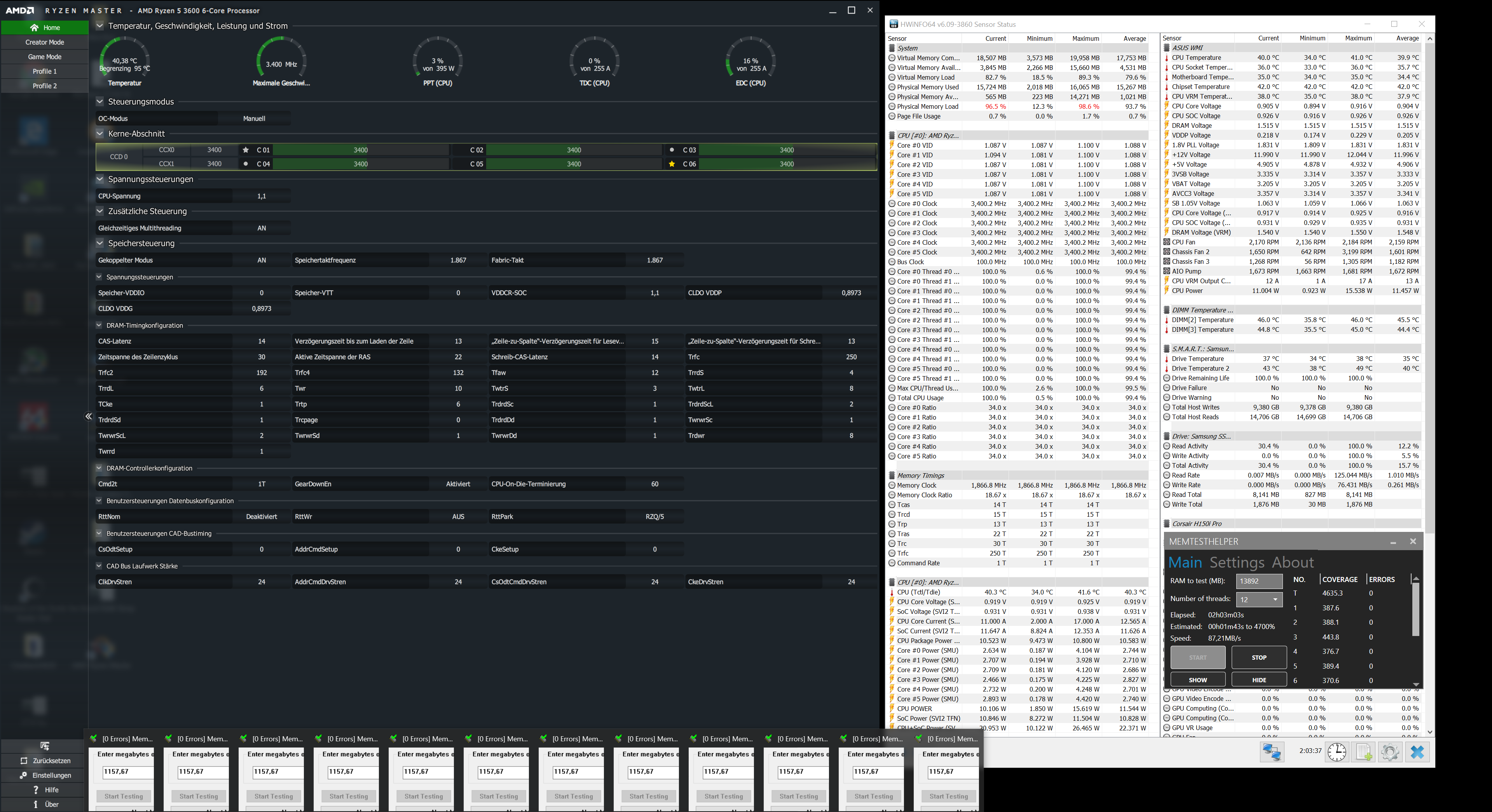Screen dimensions: 1492x812
Task: Click the Einstellungen settings icon in sidebar
Action: pos(24,775)
